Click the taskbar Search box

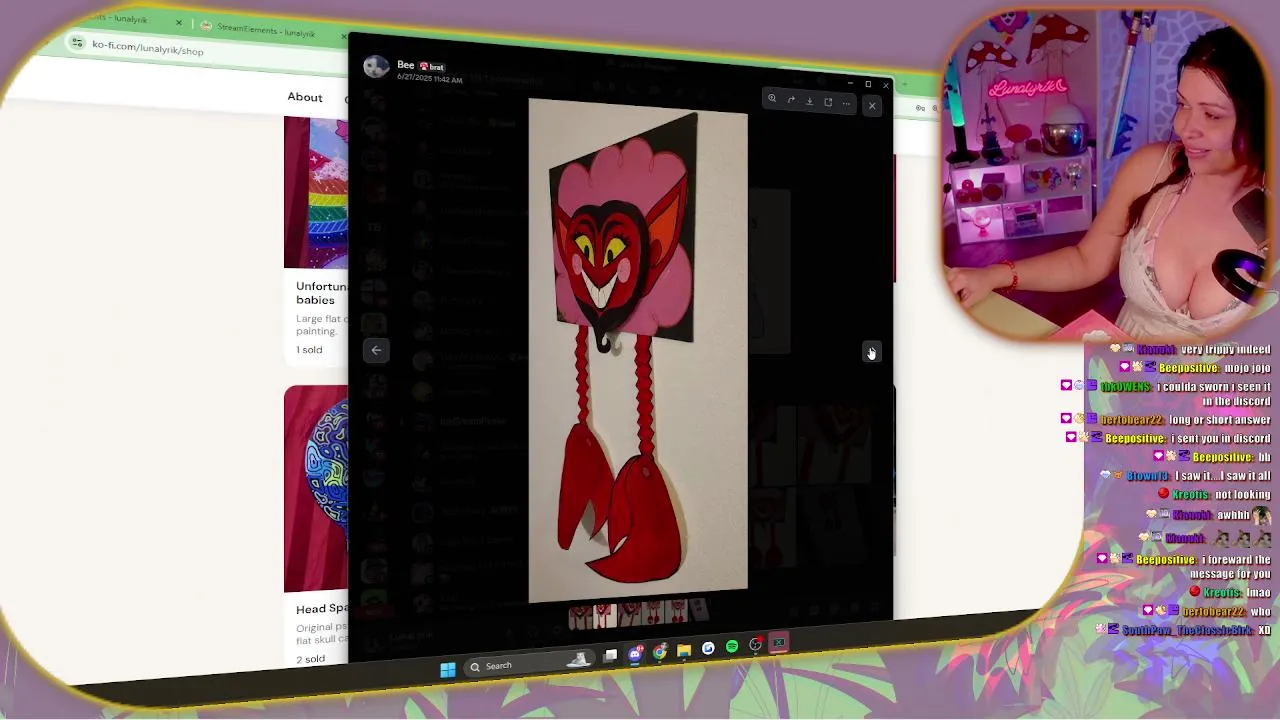click(x=529, y=663)
